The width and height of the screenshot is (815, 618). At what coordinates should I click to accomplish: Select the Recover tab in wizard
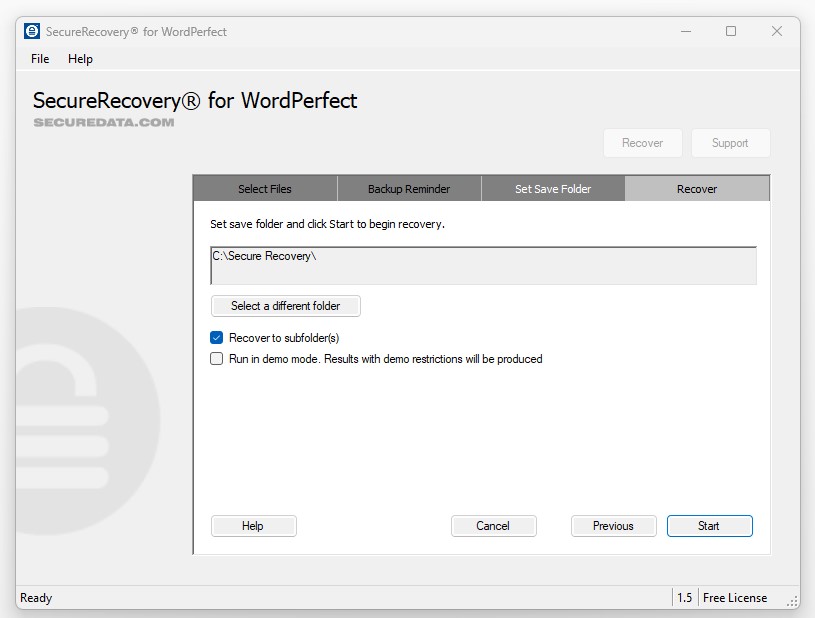tap(697, 189)
